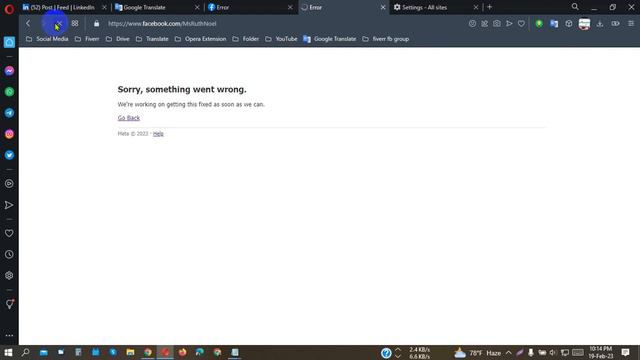The width and height of the screenshot is (640, 360).
Task: Open the Windows Start menu
Action: click(8, 352)
